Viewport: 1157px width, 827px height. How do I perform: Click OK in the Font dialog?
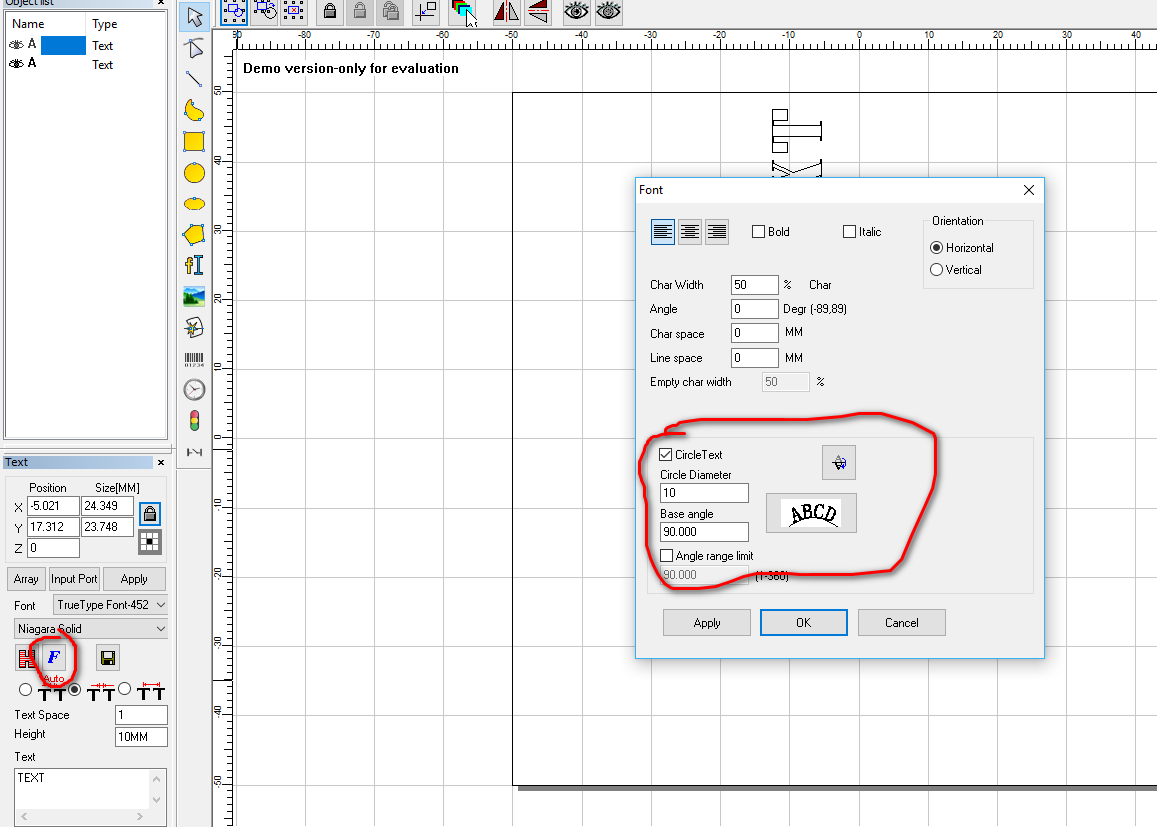tap(804, 622)
